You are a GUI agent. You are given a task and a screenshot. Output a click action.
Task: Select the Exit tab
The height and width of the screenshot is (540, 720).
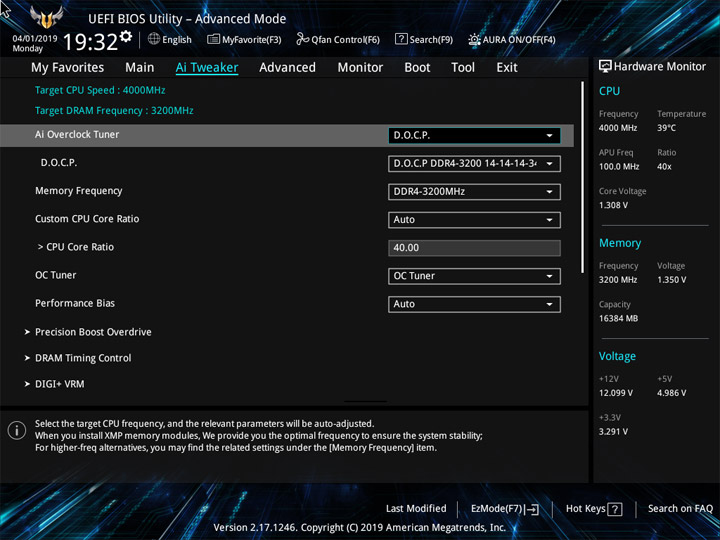point(507,68)
